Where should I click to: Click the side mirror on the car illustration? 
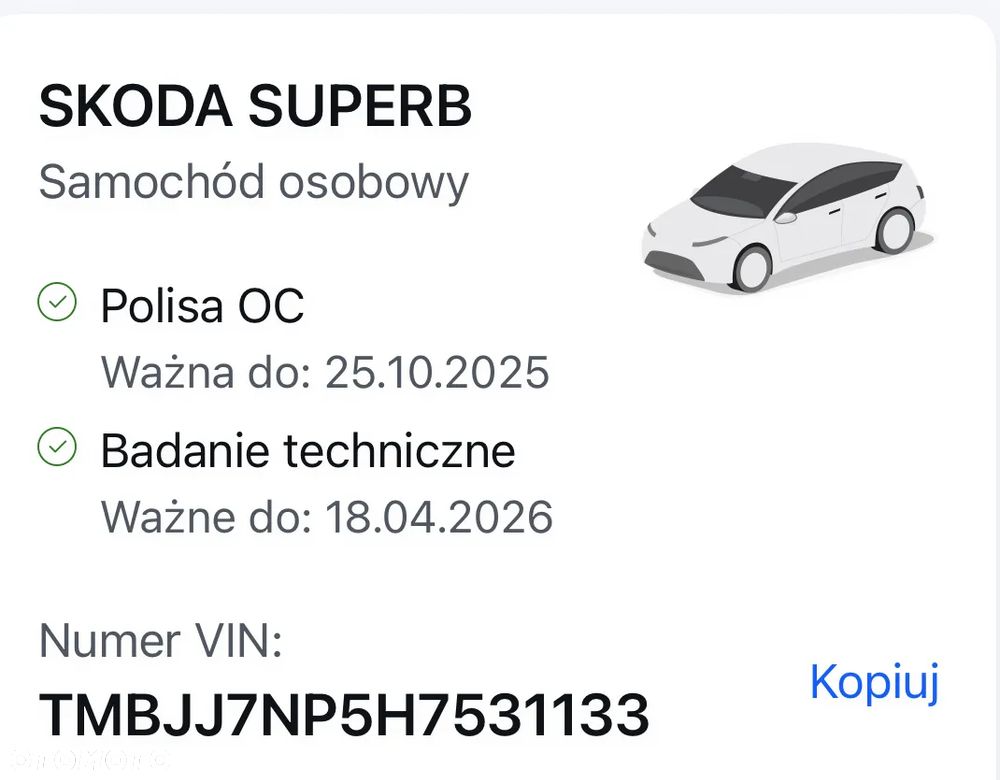(x=786, y=216)
